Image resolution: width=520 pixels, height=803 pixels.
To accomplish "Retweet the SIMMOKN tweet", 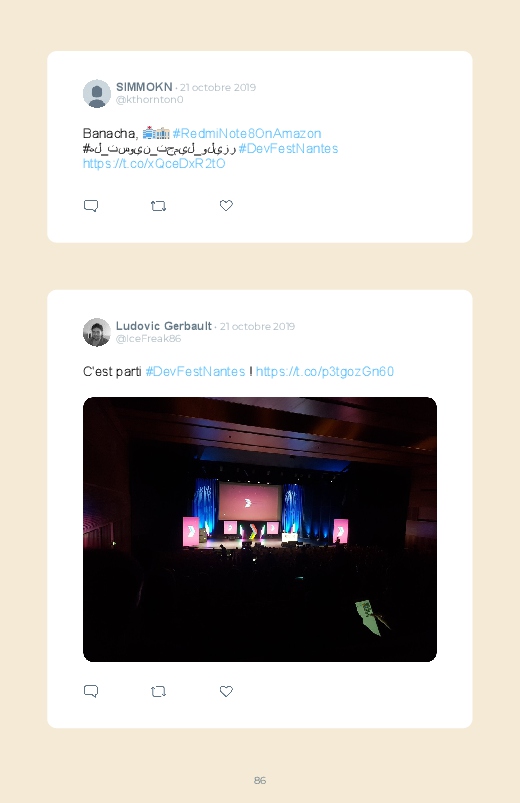I will (x=158, y=206).
